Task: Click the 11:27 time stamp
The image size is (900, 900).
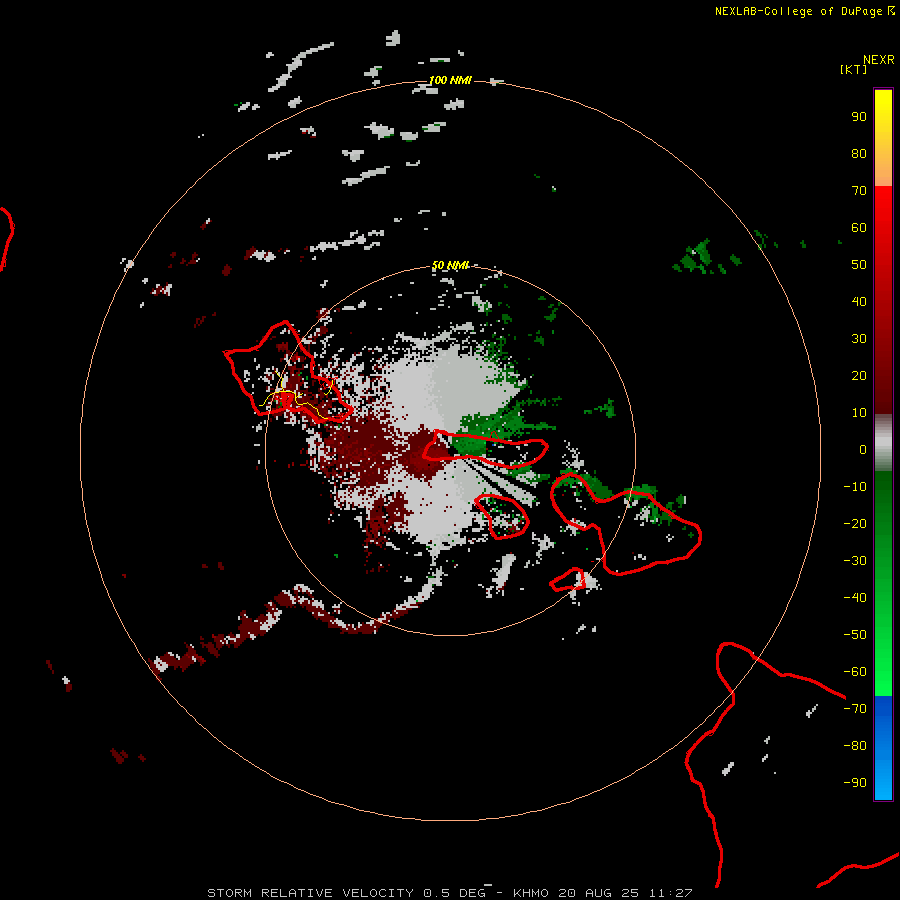Action: click(670, 893)
